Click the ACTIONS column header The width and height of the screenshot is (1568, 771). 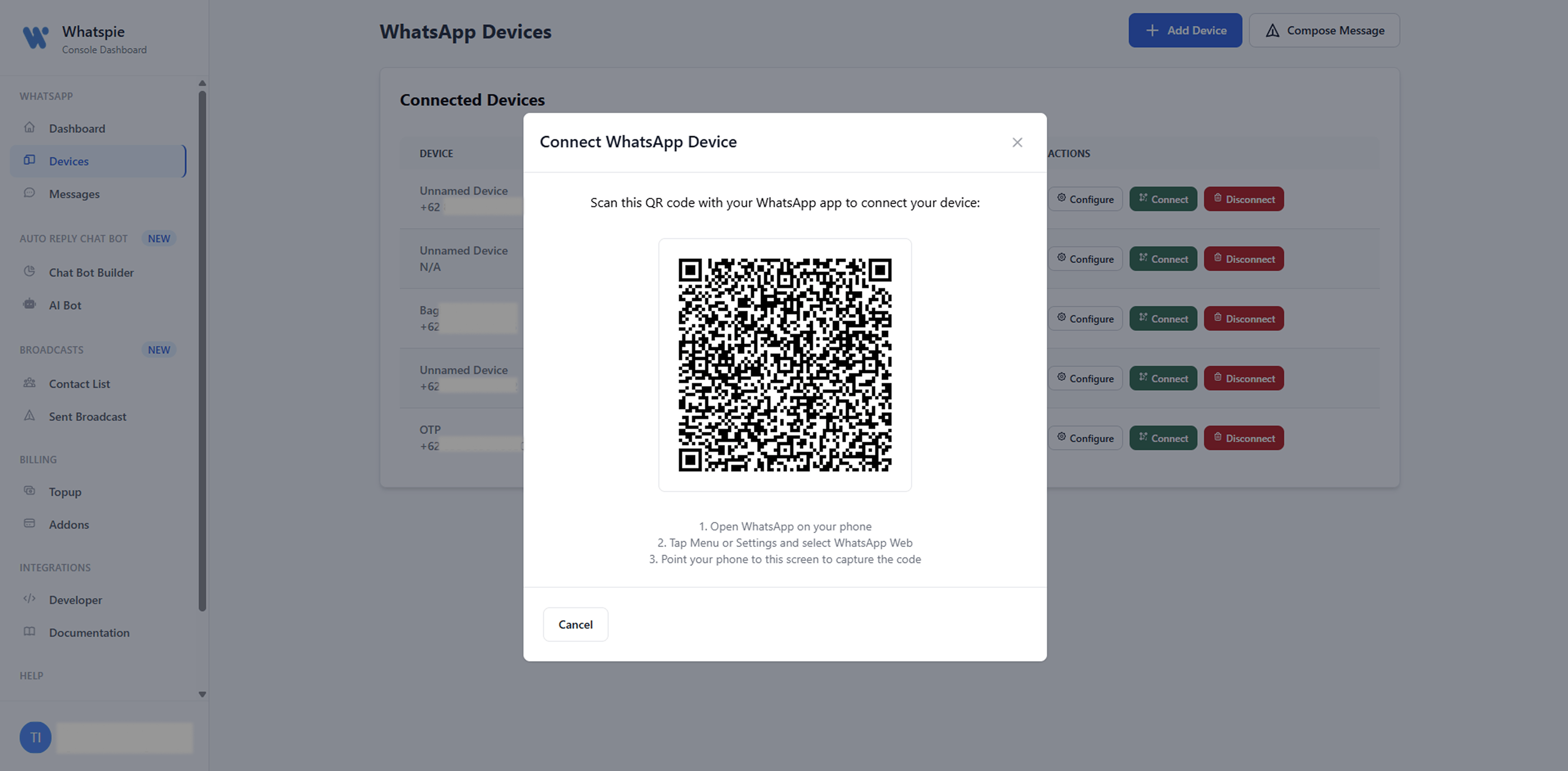(1069, 153)
